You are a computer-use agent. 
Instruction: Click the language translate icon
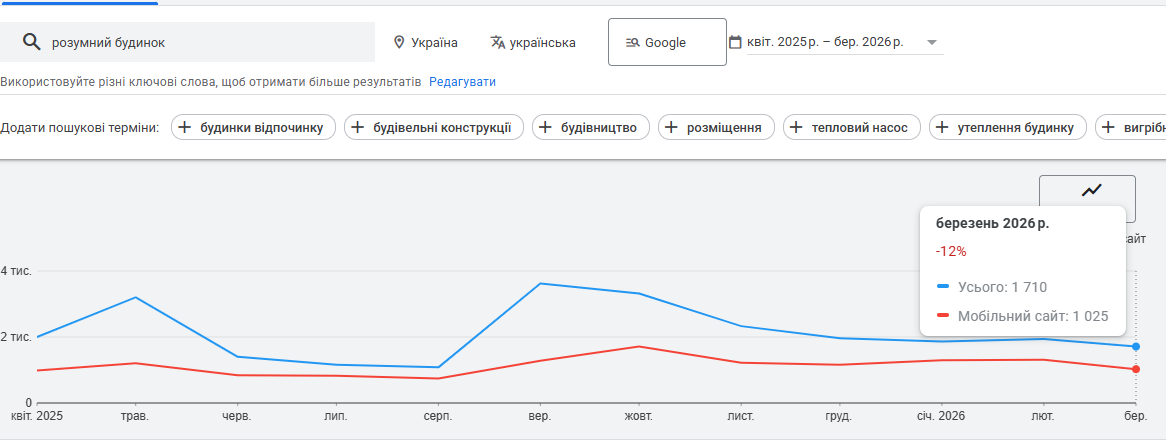click(x=498, y=43)
